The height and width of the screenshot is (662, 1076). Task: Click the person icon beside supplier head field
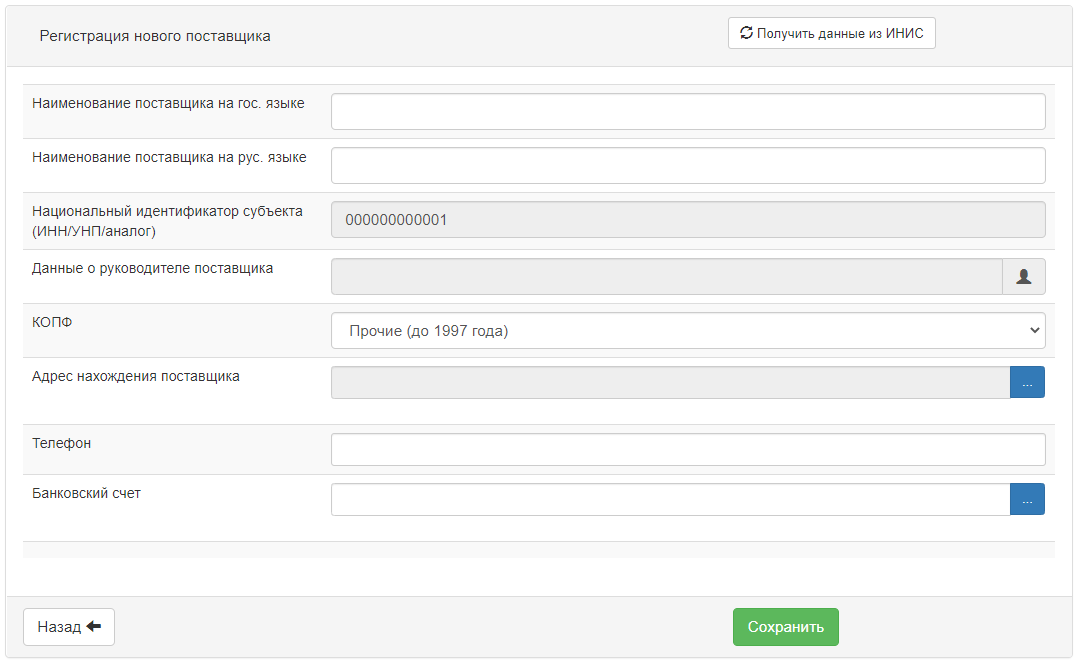[1023, 276]
